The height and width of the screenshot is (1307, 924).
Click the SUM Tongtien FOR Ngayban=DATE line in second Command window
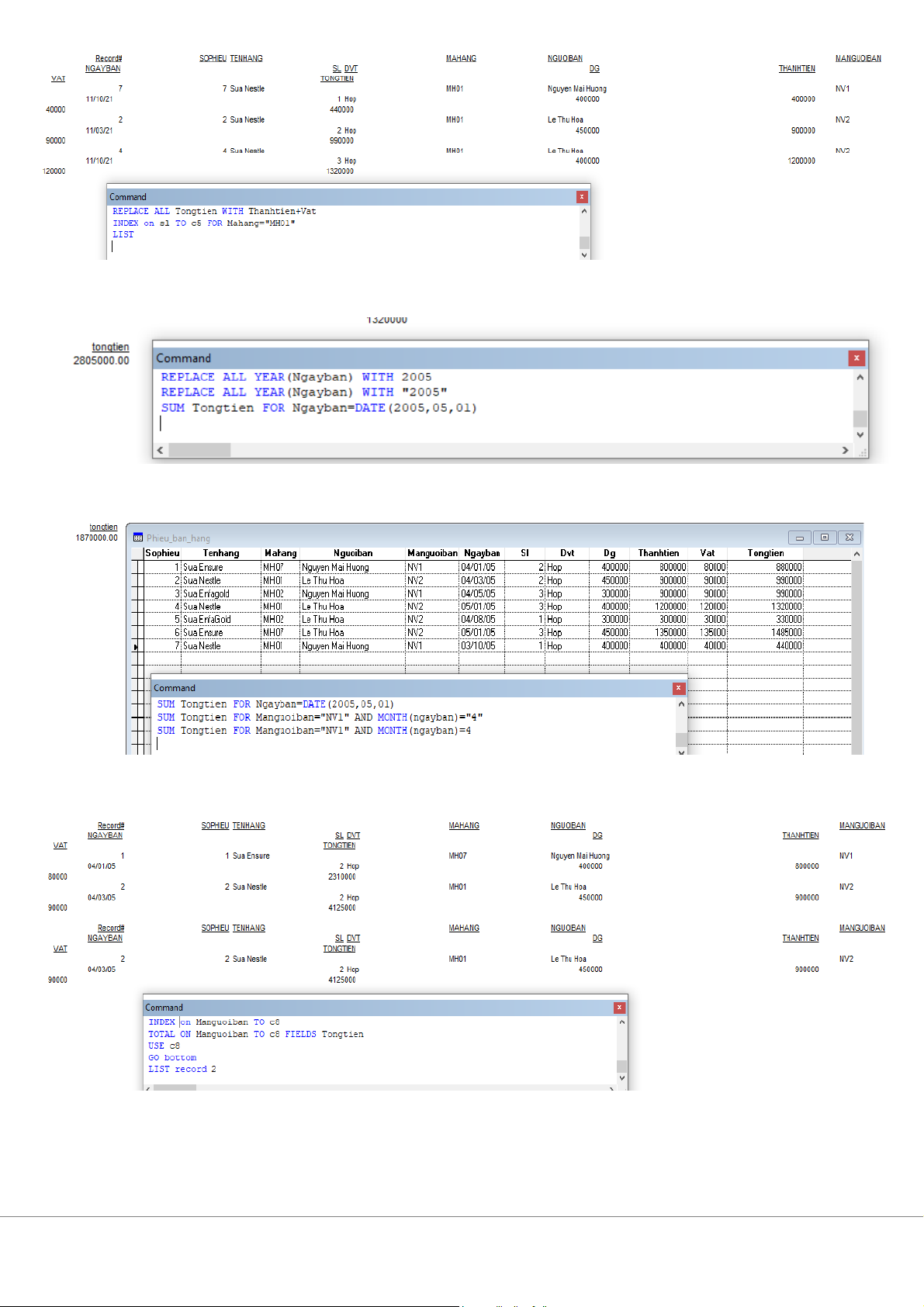coord(319,408)
